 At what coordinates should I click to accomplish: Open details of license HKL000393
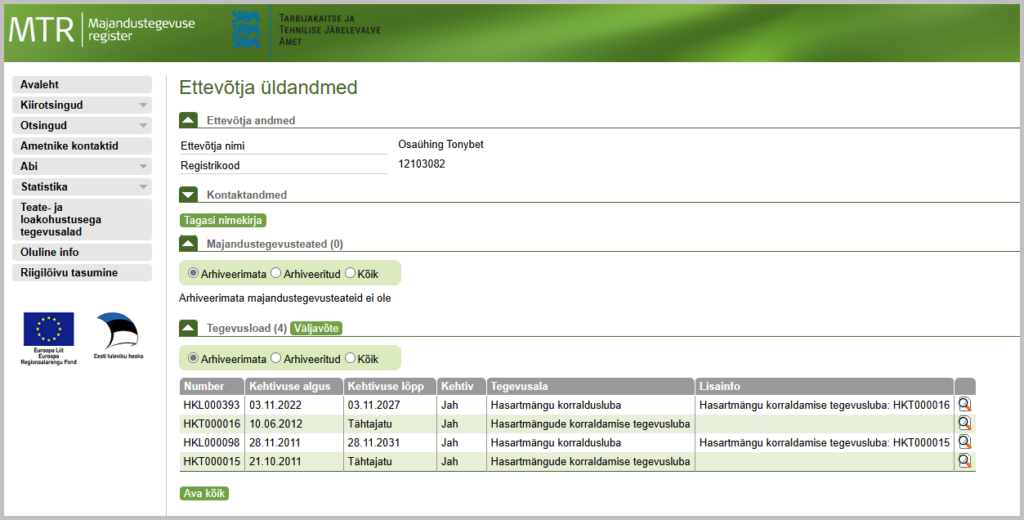pos(965,404)
